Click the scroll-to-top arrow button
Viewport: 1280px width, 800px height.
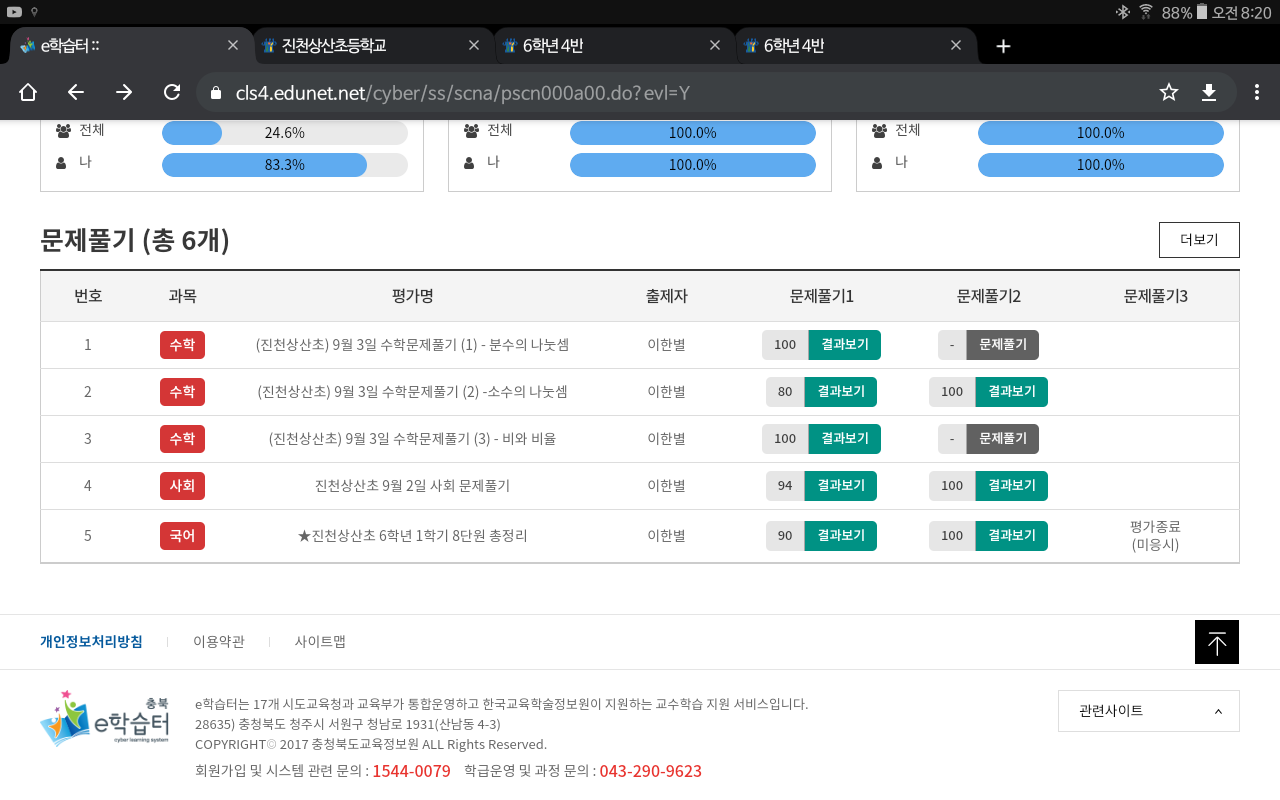(x=1217, y=642)
